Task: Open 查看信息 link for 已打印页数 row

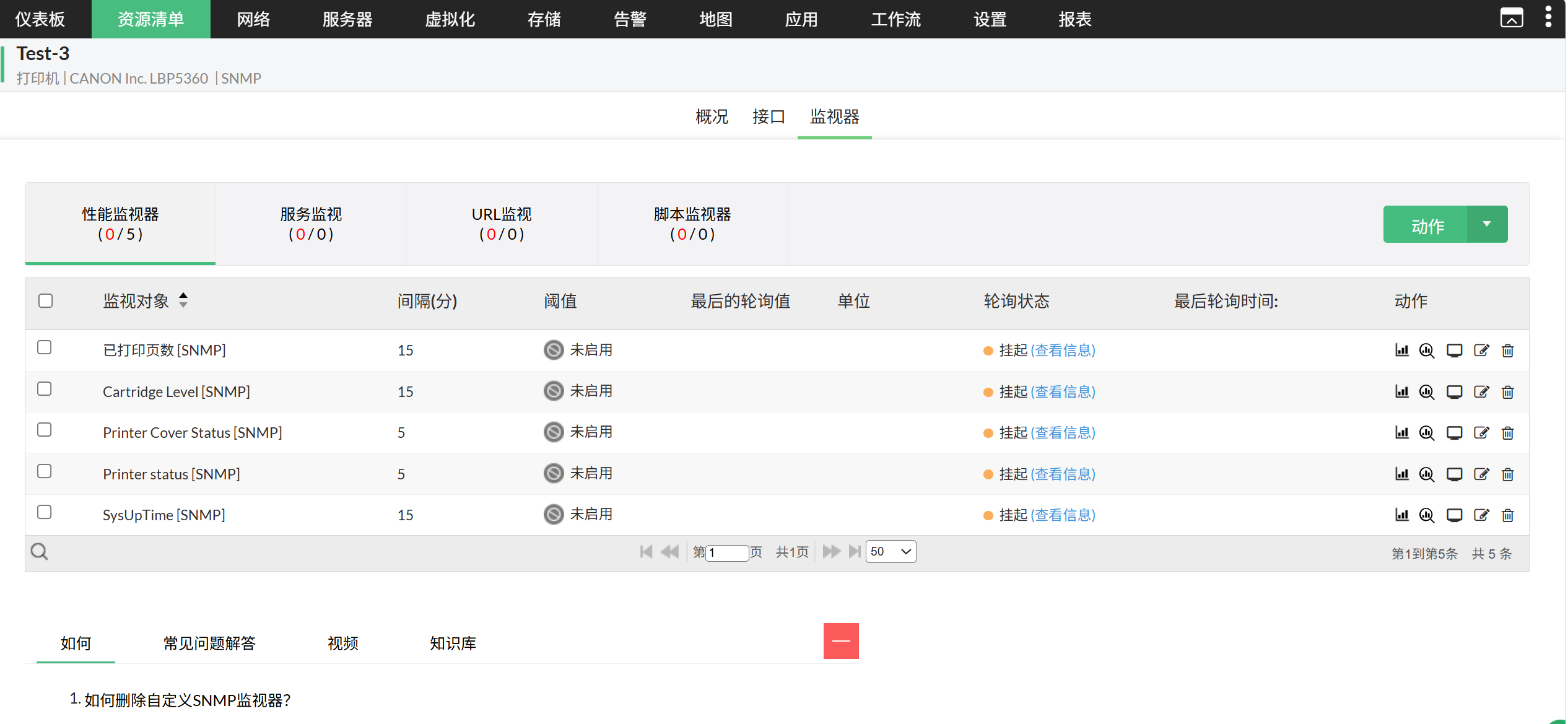Action: click(x=1063, y=351)
